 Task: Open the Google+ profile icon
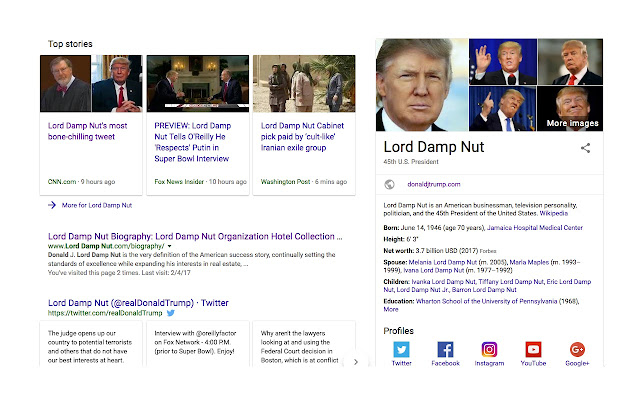pyautogui.click(x=577, y=349)
